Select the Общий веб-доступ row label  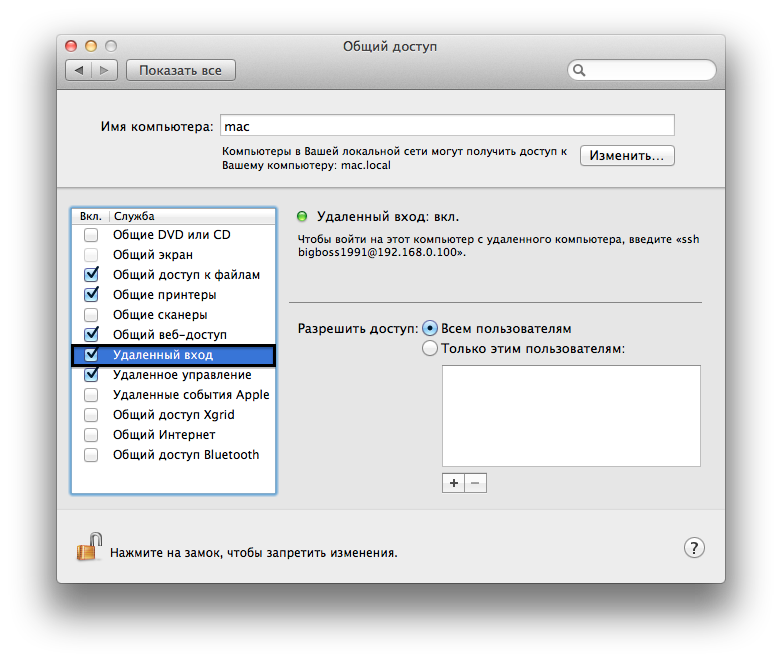(x=170, y=335)
